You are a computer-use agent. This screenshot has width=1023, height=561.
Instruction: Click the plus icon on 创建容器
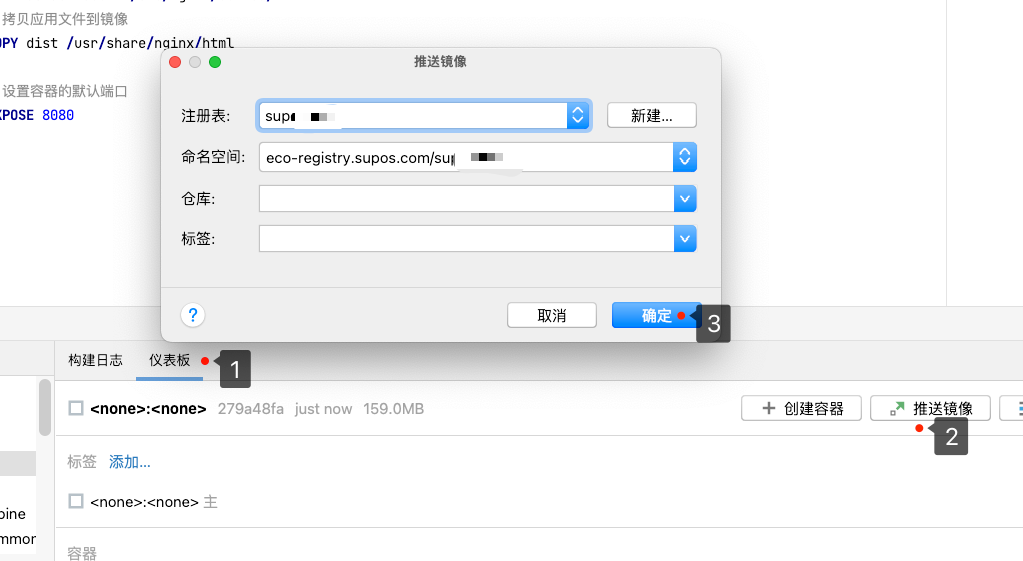[x=768, y=408]
